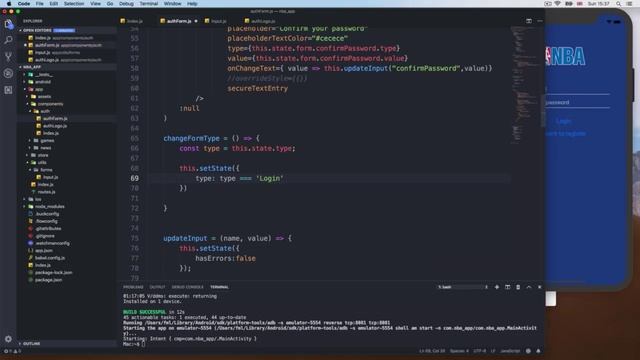Tap the register link in the emulator
The width and height of the screenshot is (640, 360).
[566, 133]
